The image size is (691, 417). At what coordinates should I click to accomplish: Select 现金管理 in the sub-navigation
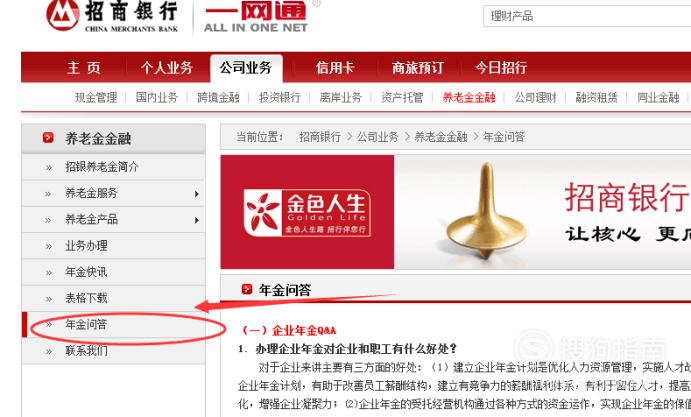(x=96, y=97)
